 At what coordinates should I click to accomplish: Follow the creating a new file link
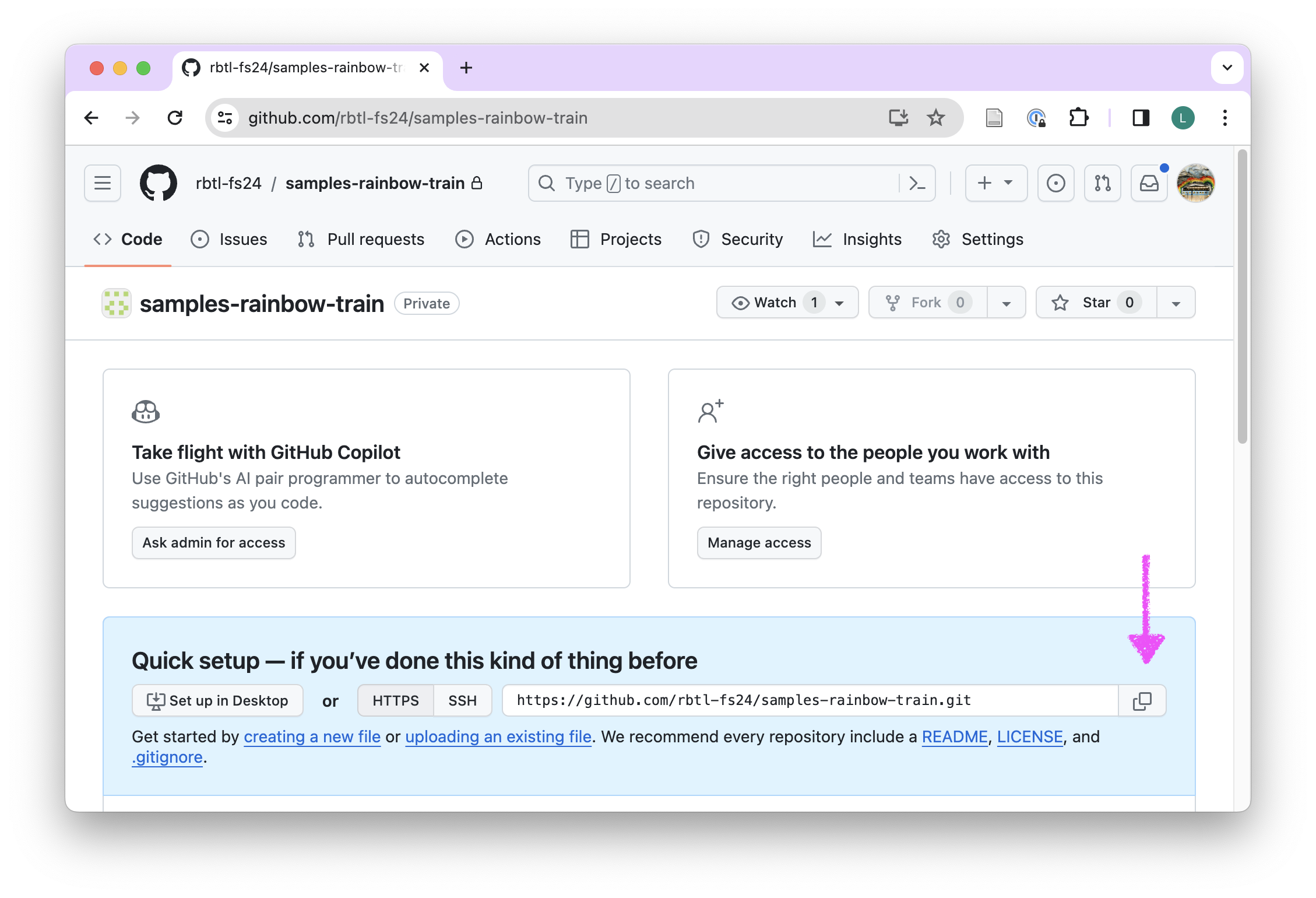coord(312,736)
